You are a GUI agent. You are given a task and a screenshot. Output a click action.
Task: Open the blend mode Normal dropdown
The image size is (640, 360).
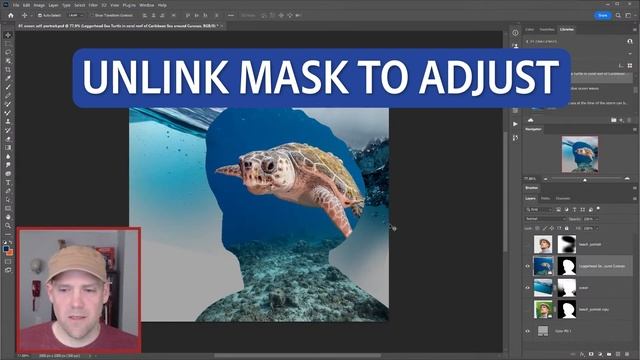coord(545,219)
